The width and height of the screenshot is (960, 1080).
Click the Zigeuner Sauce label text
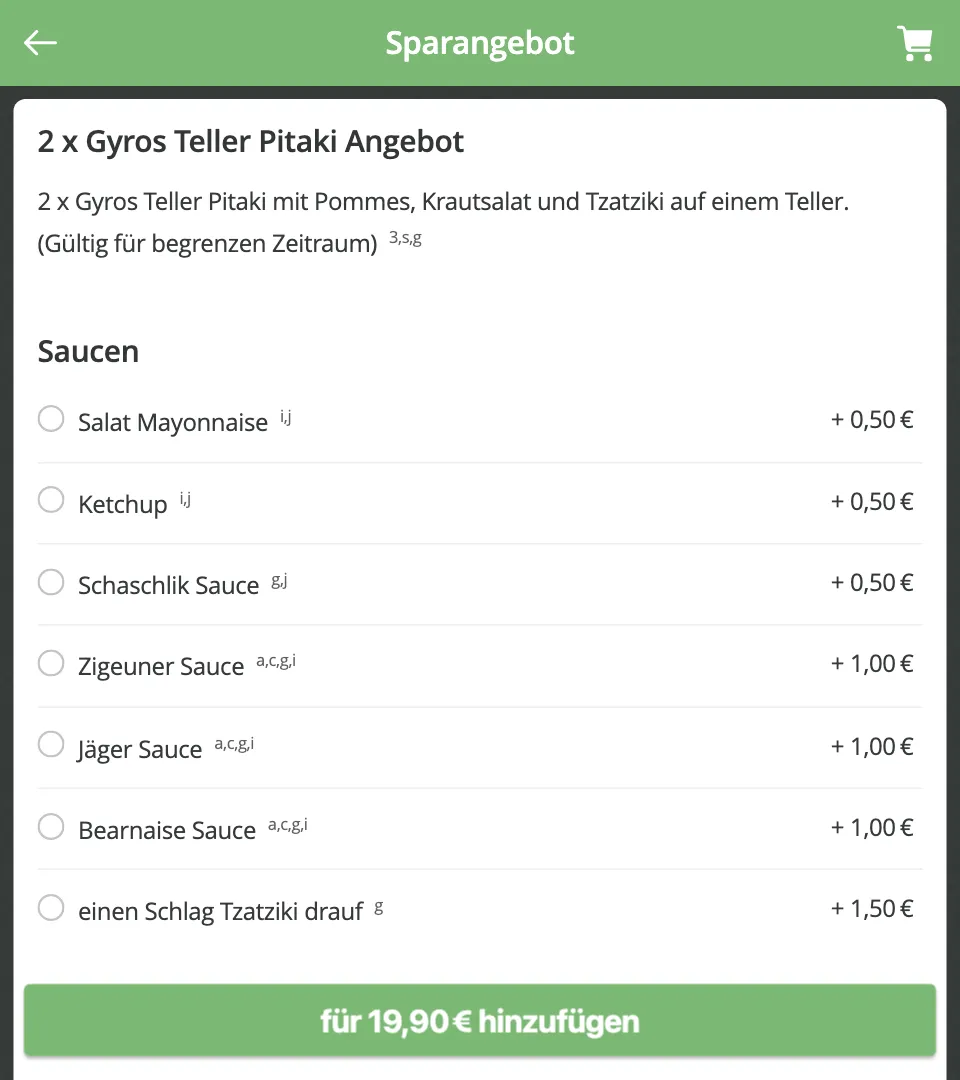(161, 667)
